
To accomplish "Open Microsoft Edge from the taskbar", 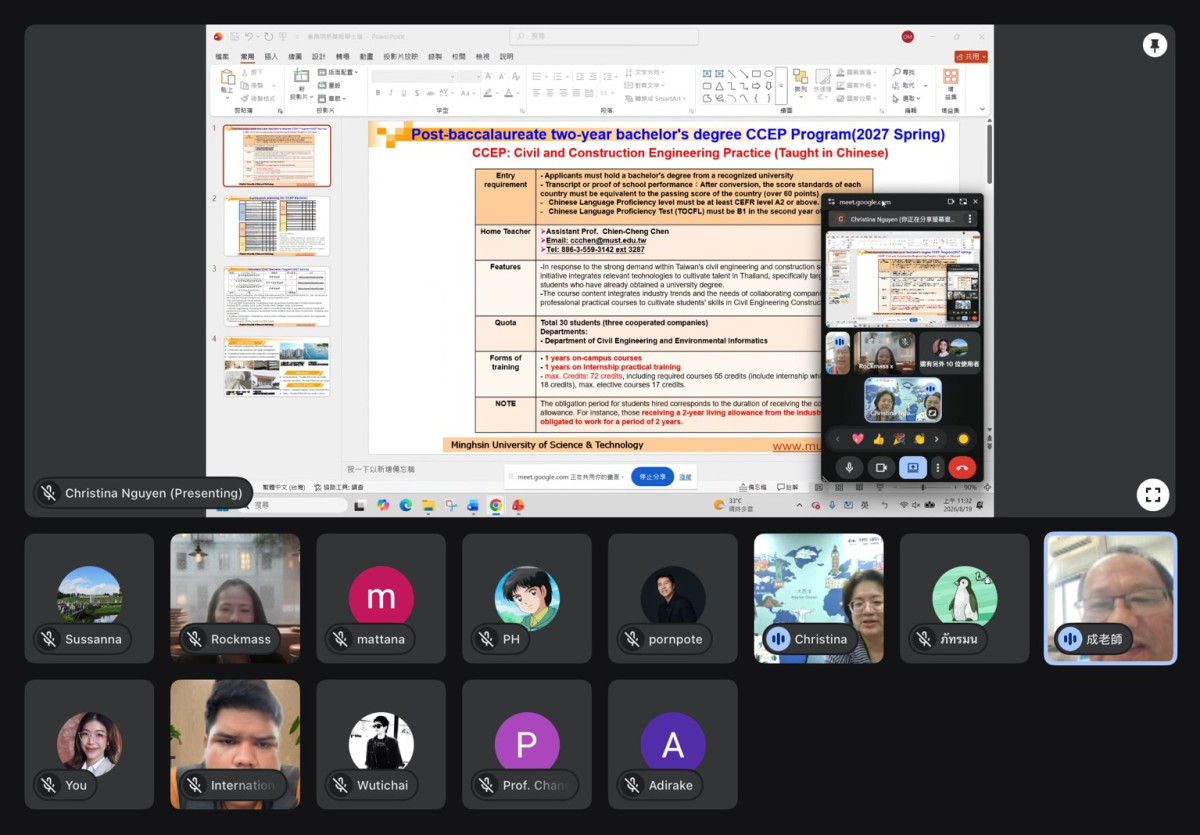I will tap(406, 505).
